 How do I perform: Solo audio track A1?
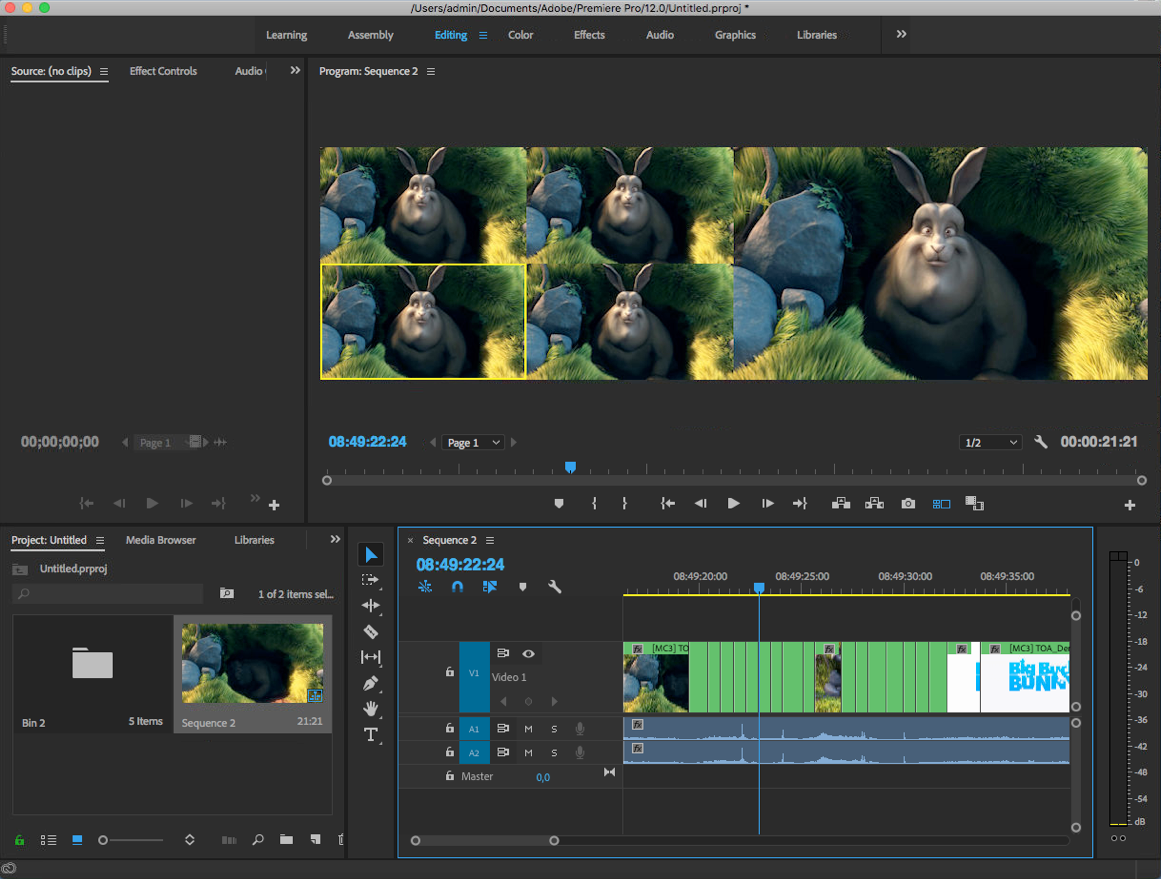point(554,729)
